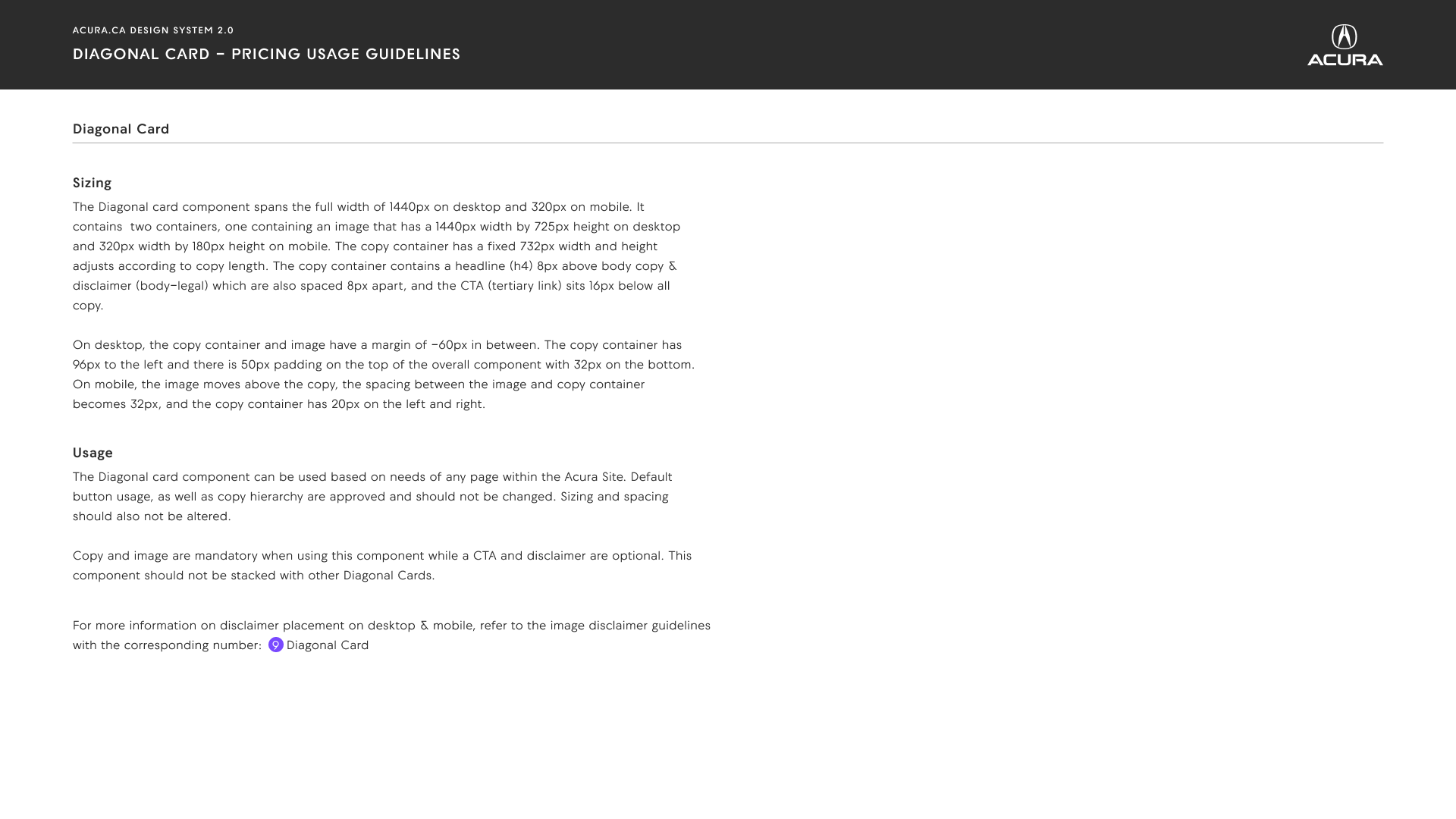This screenshot has height=819, width=1456.
Task: Click paragraph starting 'On desktop, the copy container'
Action: coord(384,375)
